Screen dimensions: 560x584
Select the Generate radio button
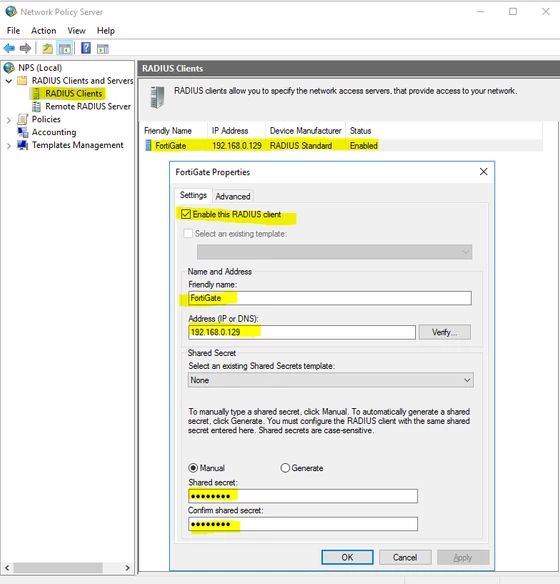tap(285, 468)
